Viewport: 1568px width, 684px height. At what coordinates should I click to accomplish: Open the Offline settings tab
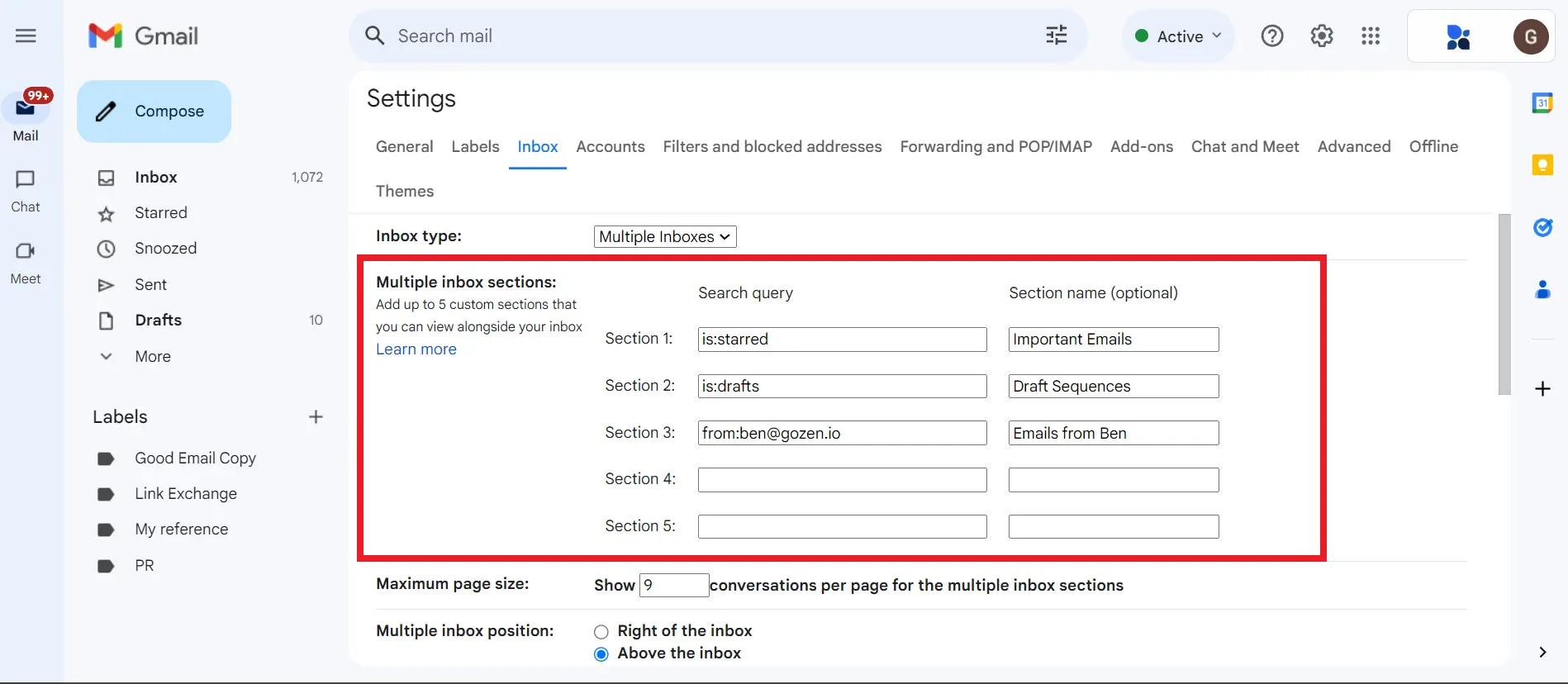1433,146
